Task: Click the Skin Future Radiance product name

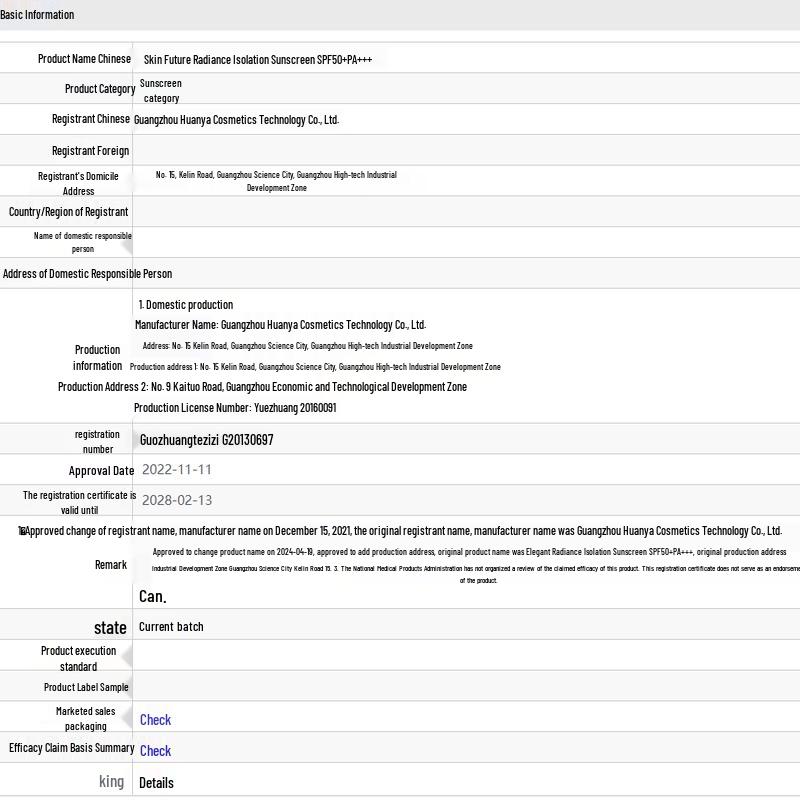Action: (257, 60)
